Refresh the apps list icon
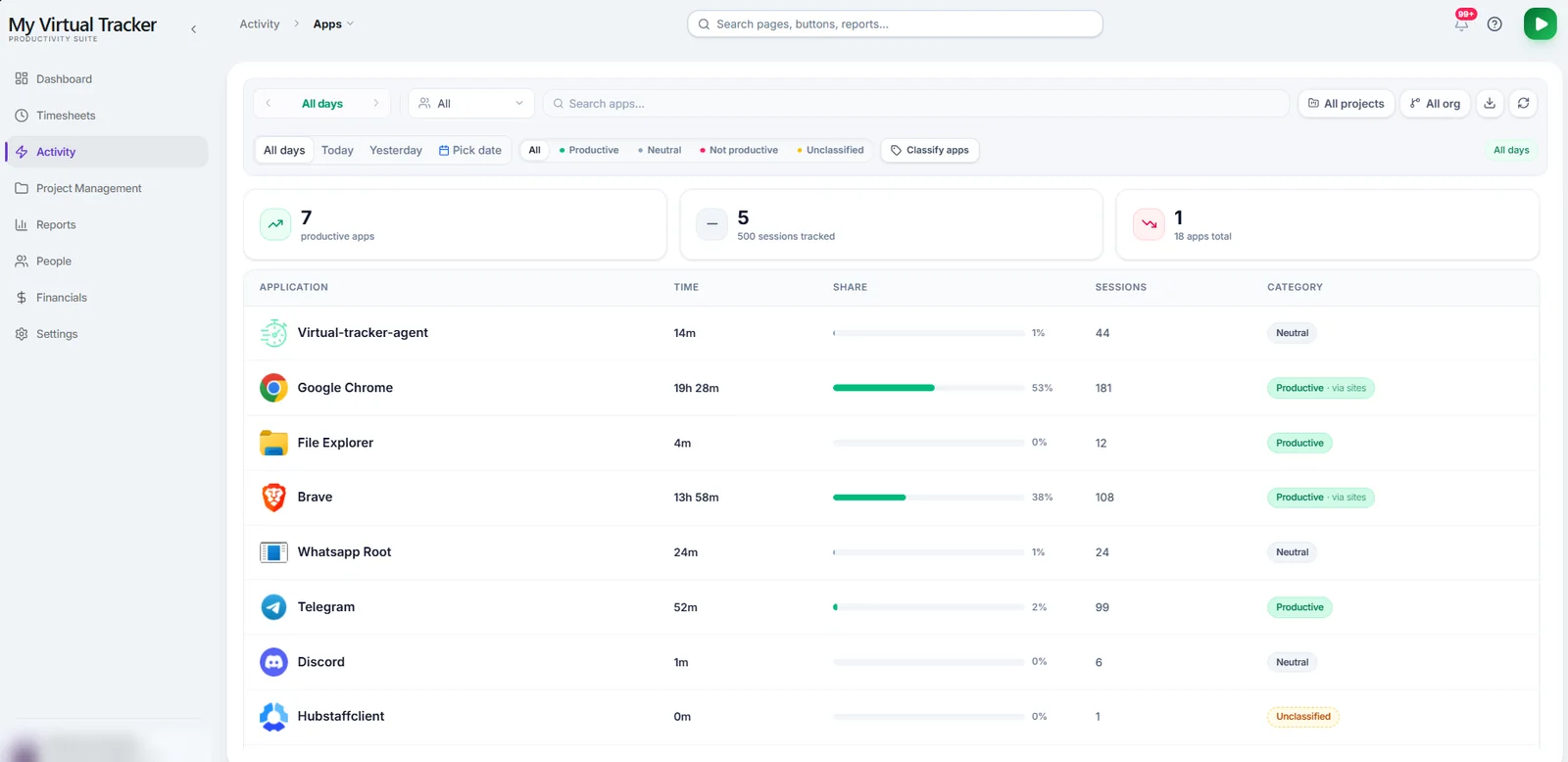This screenshot has width=1568, height=762. [1523, 103]
